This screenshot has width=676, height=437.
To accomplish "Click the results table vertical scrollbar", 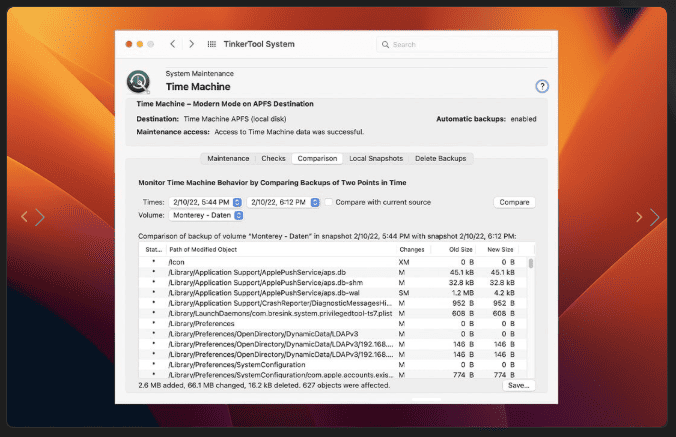I will coord(531,263).
